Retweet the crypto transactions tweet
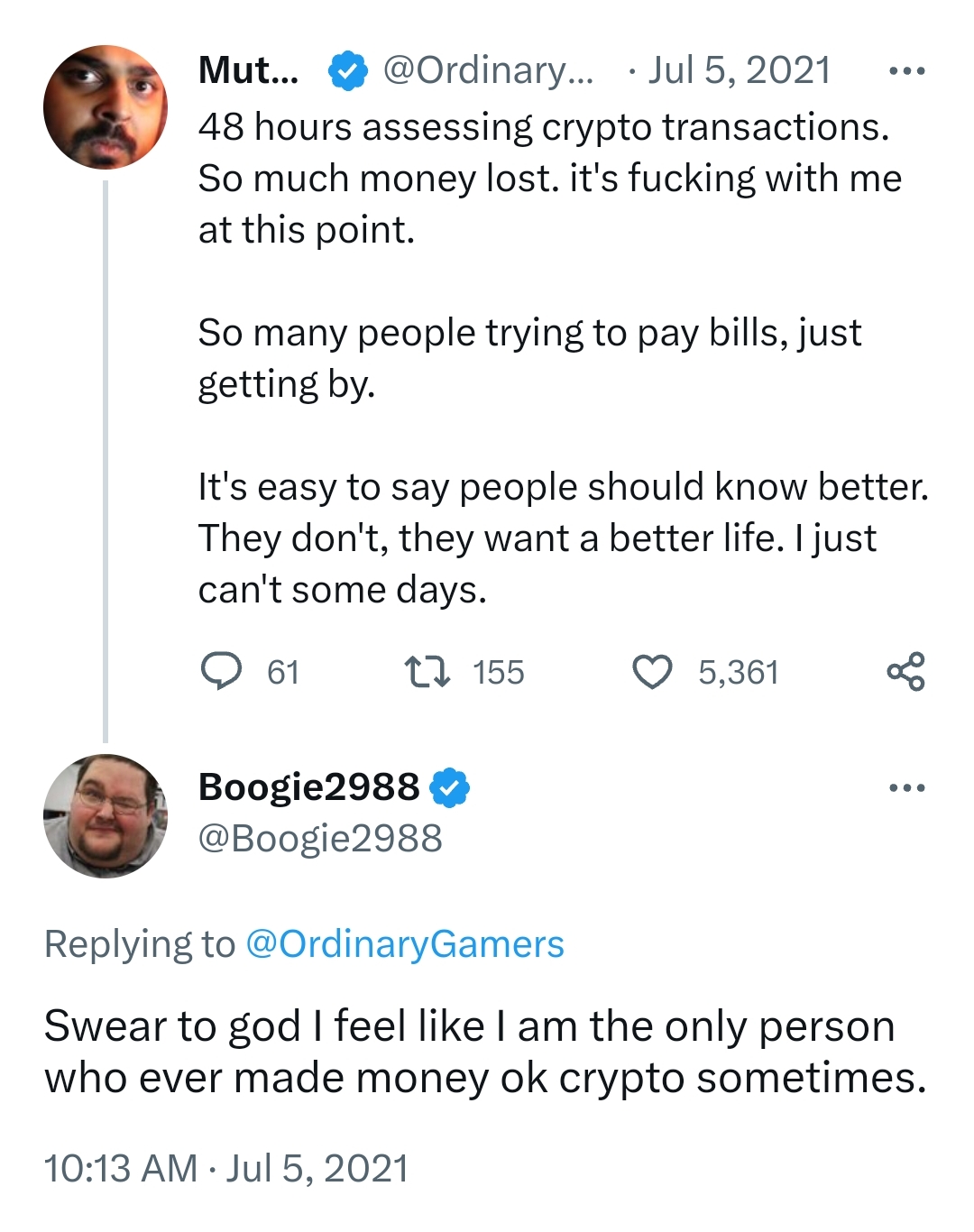 427,672
